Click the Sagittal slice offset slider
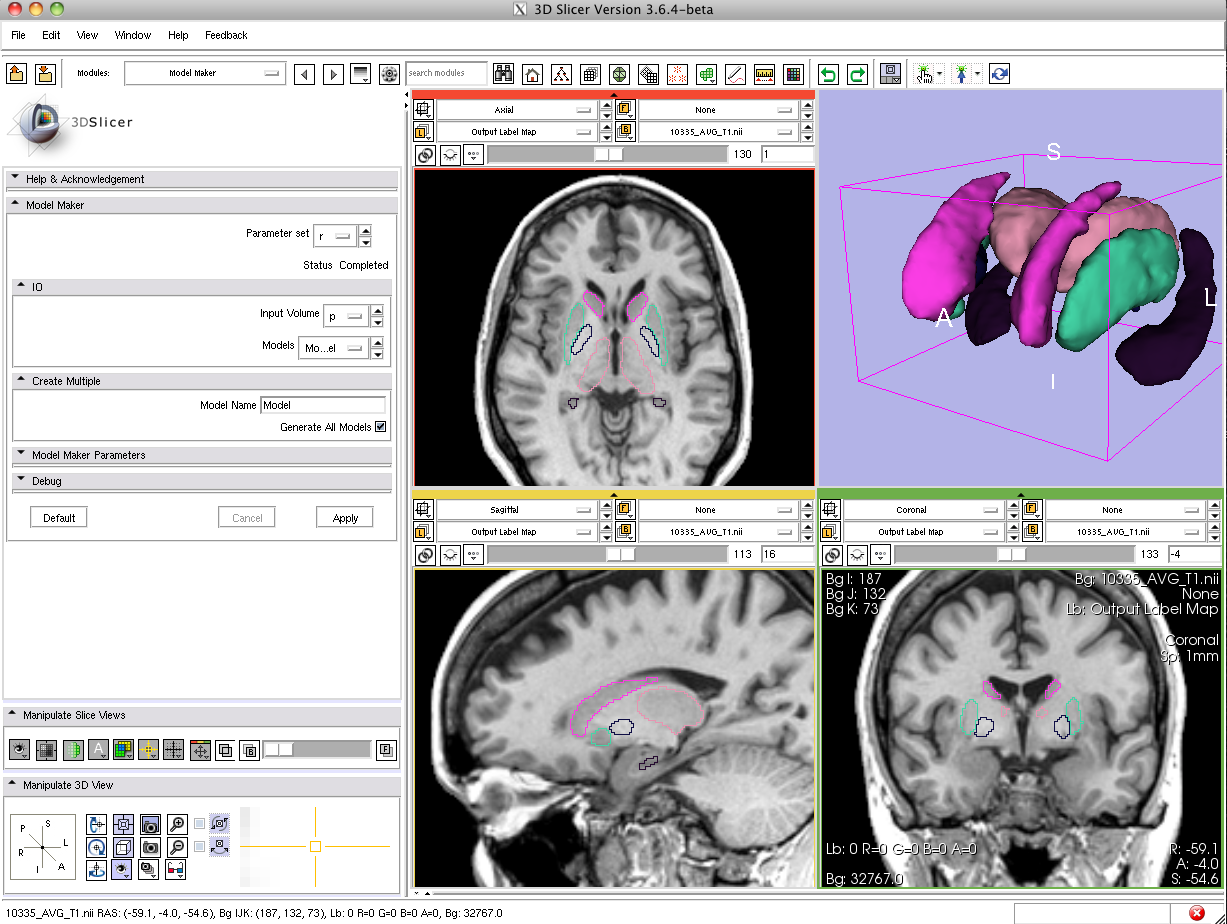Image resolution: width=1227 pixels, height=924 pixels. pos(606,554)
